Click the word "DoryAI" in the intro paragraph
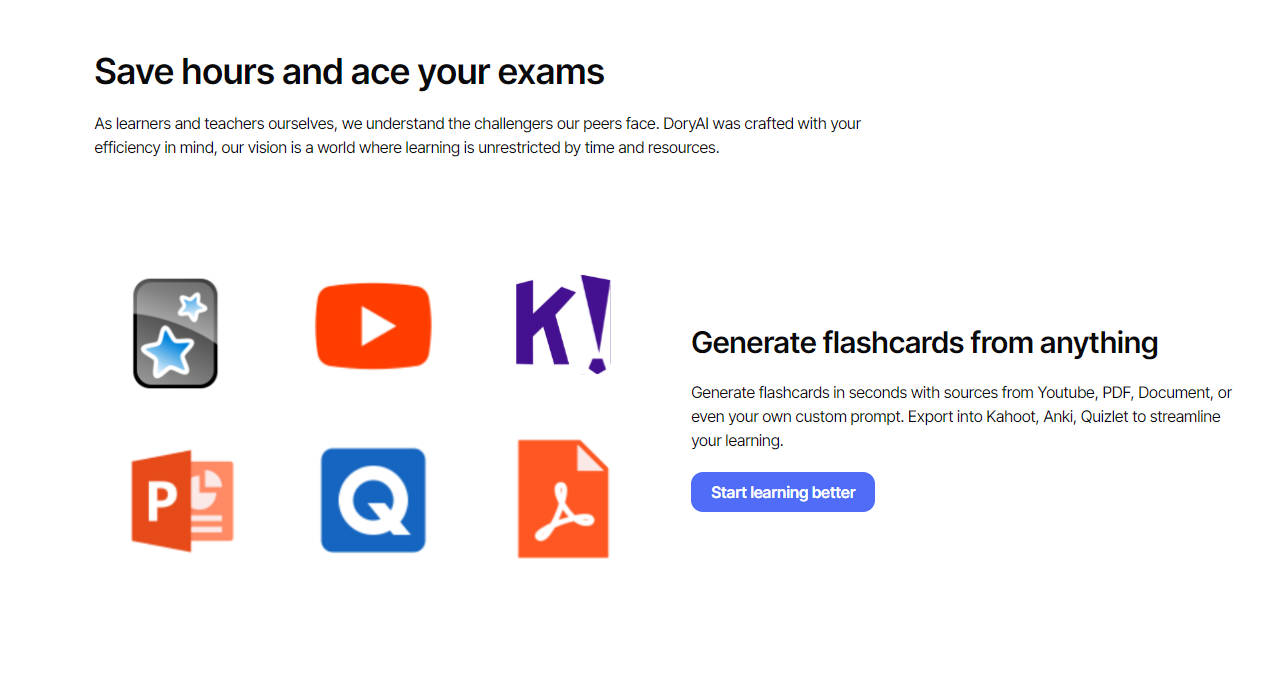Viewport: 1261px width, 675px height. click(686, 124)
